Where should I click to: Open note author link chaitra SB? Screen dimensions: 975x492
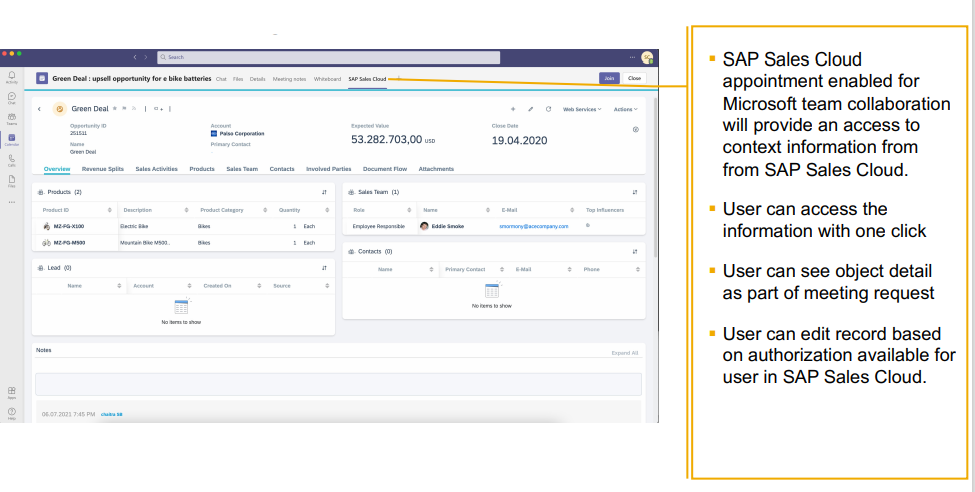(x=111, y=414)
